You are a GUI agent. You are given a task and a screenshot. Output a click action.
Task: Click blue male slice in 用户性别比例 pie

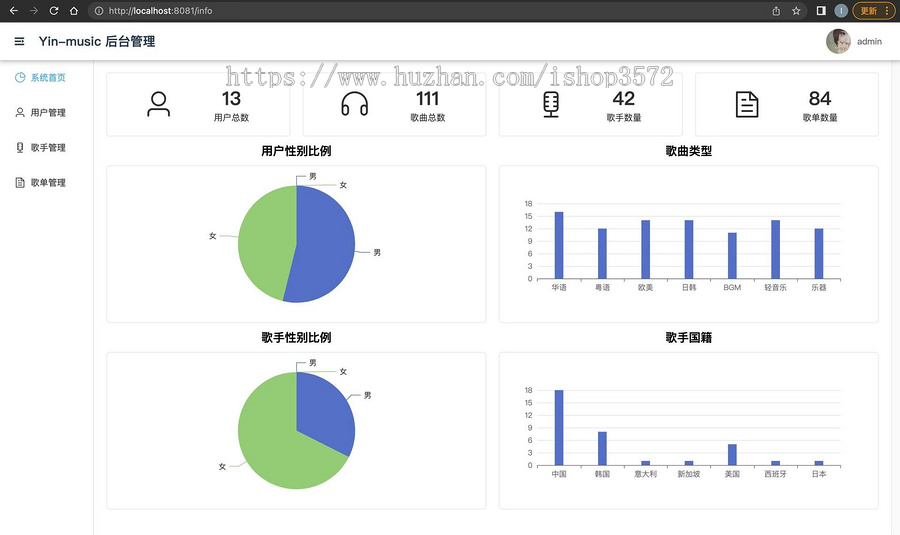click(324, 244)
